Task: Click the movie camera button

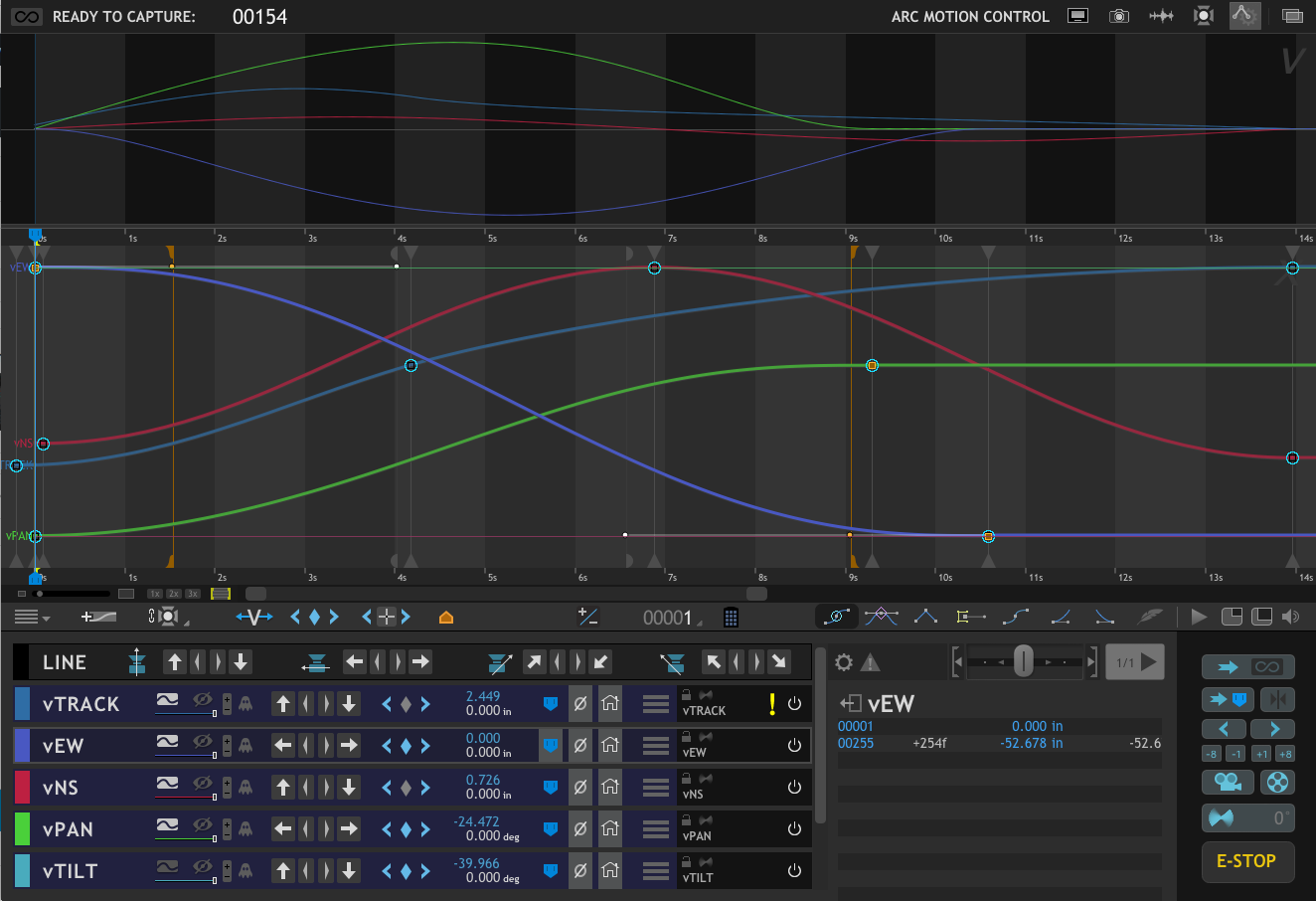Action: (1227, 783)
